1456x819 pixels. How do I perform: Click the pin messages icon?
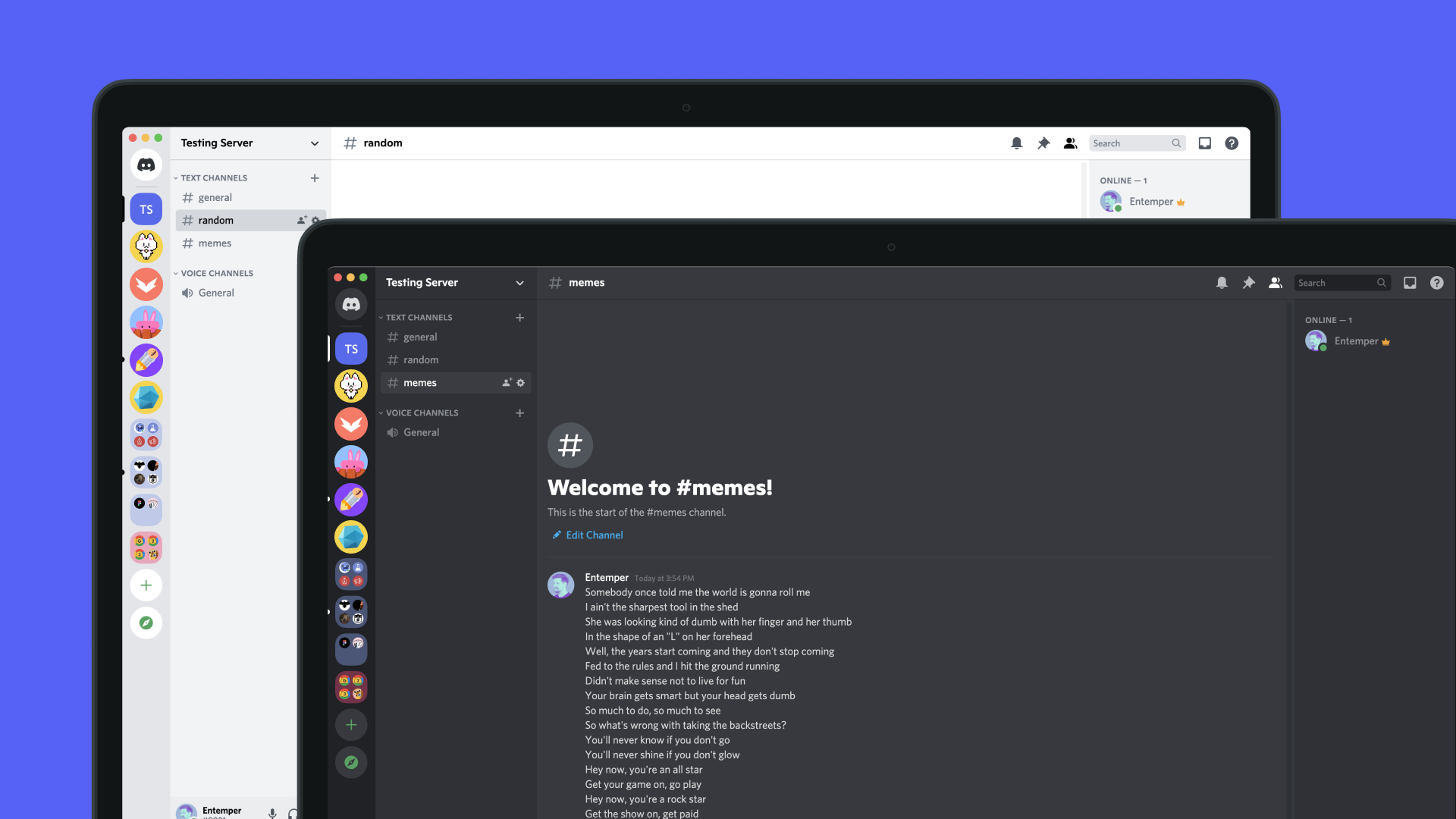(1248, 282)
